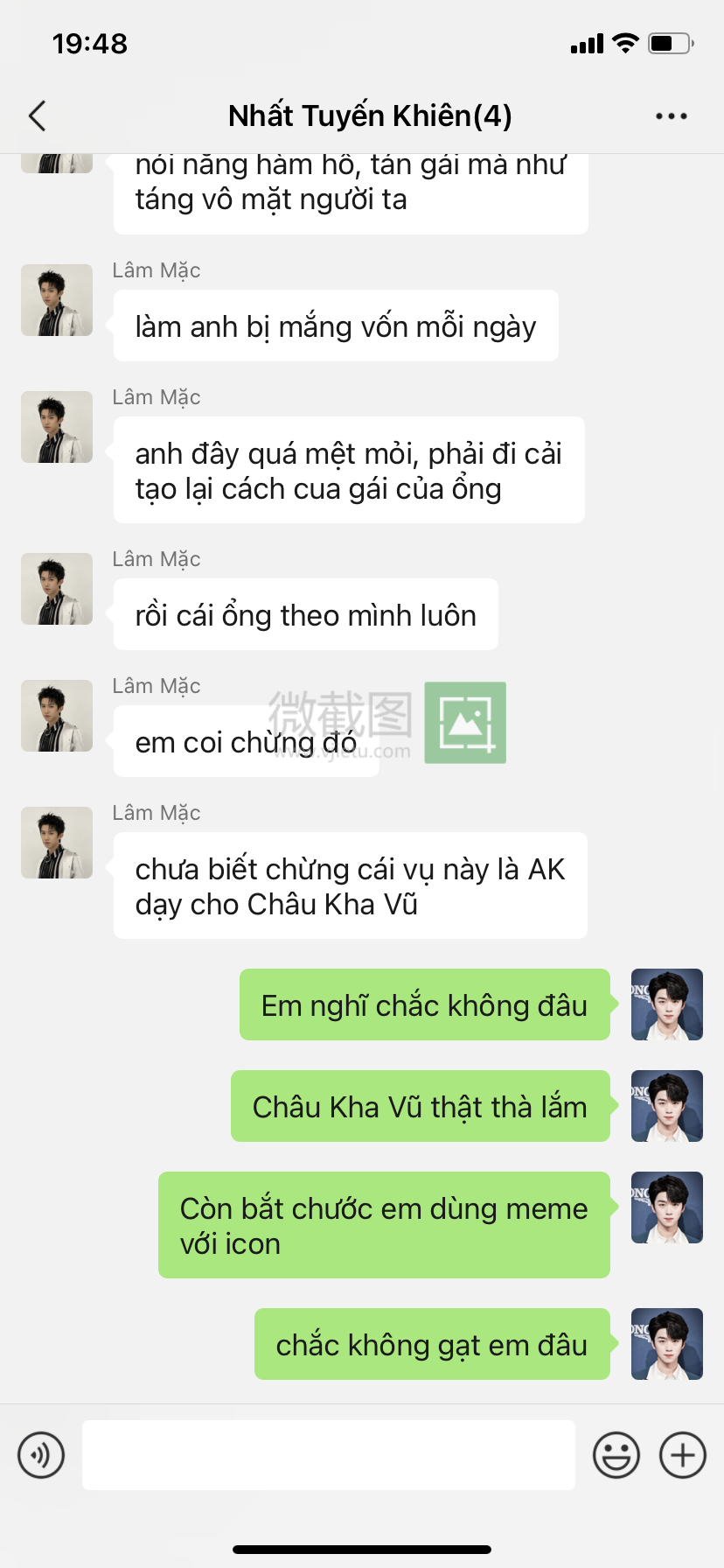The height and width of the screenshot is (1568, 724).
Task: Focus the message text input field
Action: click(329, 1455)
